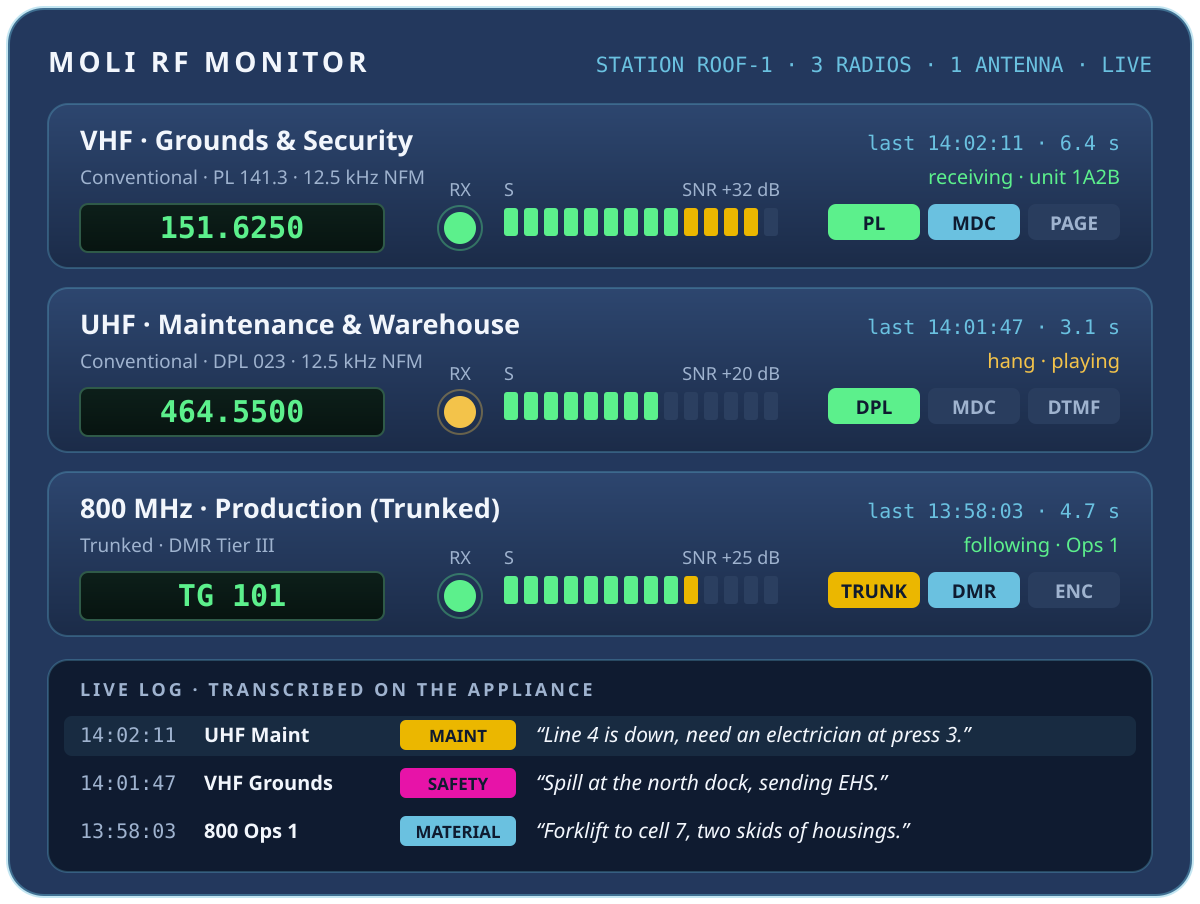Click the 'hang · playing' status
This screenshot has height=904, width=1200.
1054,361
